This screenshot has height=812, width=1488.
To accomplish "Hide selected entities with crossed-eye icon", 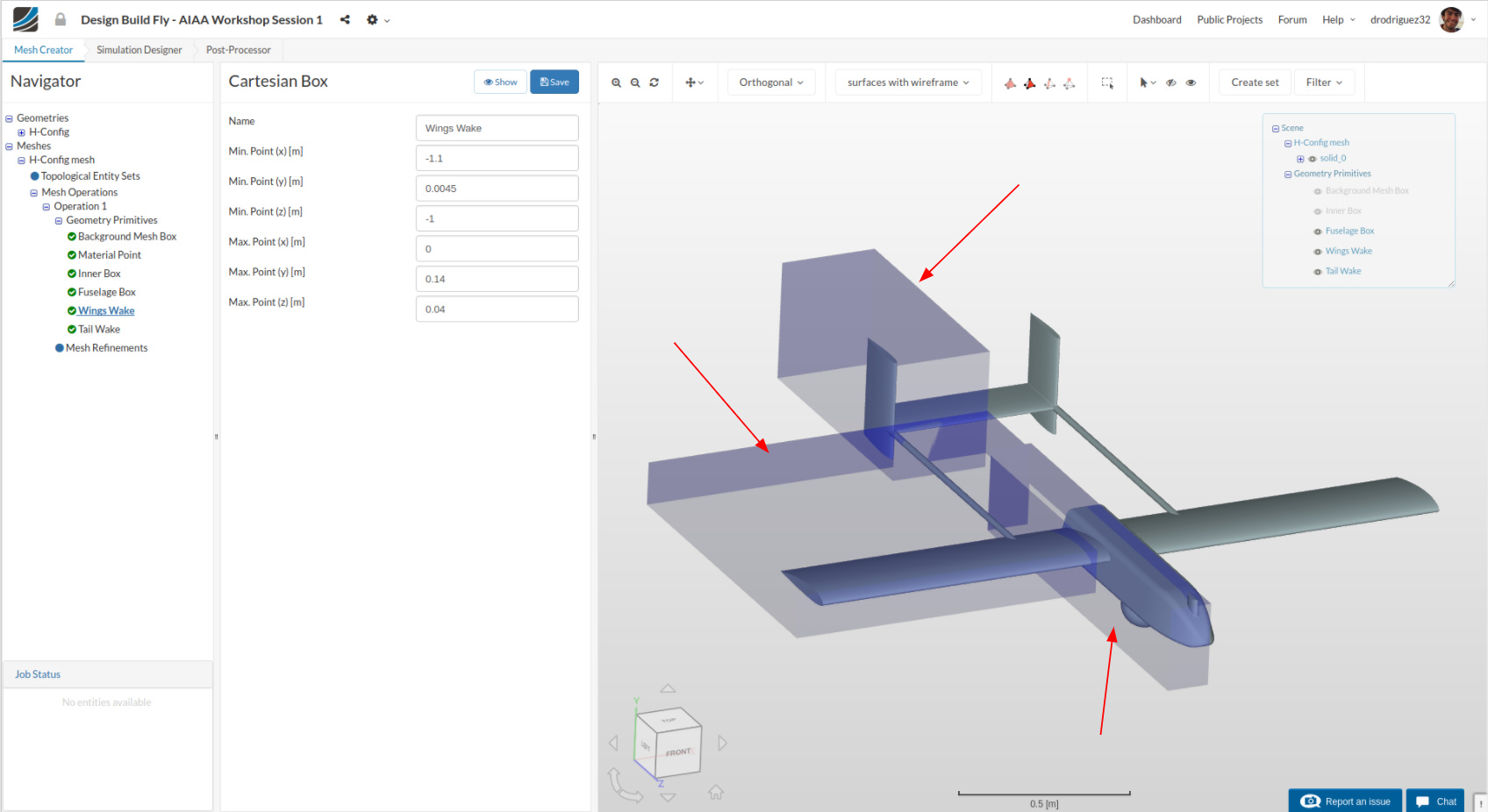I will pos(1171,82).
